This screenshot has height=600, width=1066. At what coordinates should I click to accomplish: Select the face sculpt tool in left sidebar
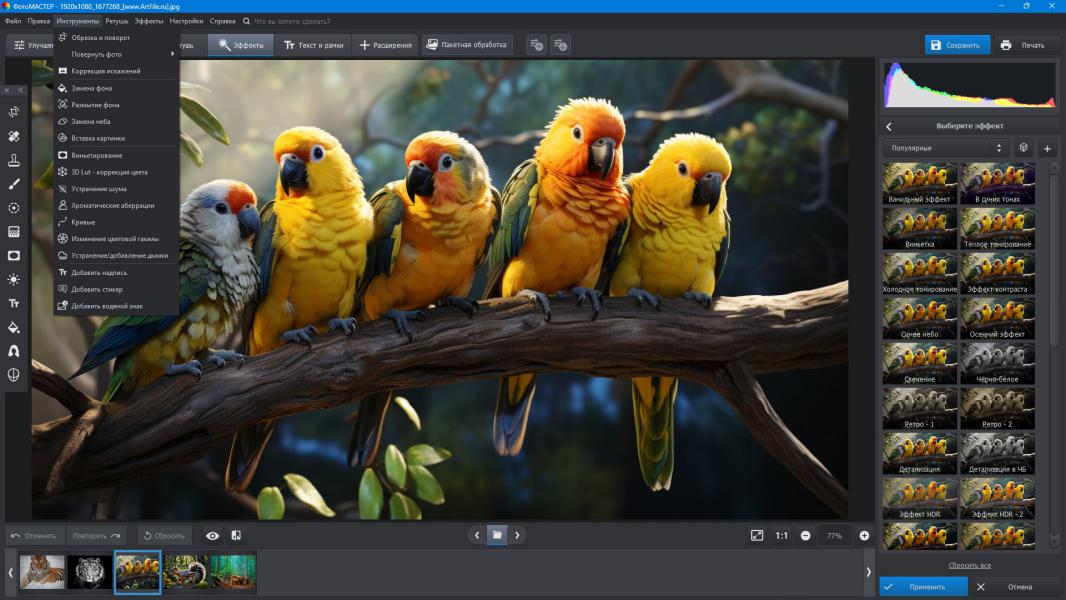point(14,375)
